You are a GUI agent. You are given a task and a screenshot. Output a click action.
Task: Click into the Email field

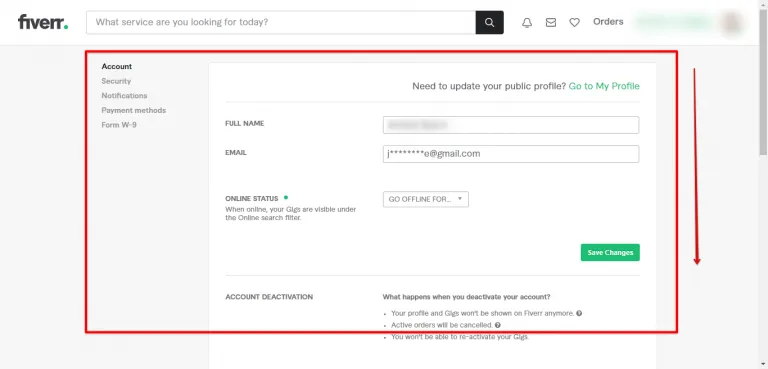click(511, 154)
